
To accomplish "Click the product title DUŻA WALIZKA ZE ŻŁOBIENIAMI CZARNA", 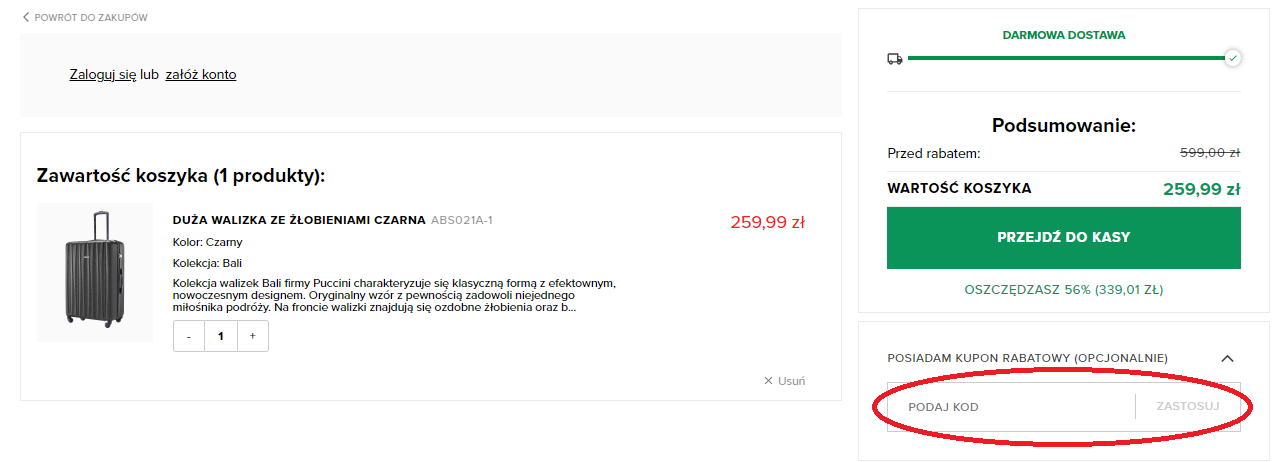I will pos(299,220).
